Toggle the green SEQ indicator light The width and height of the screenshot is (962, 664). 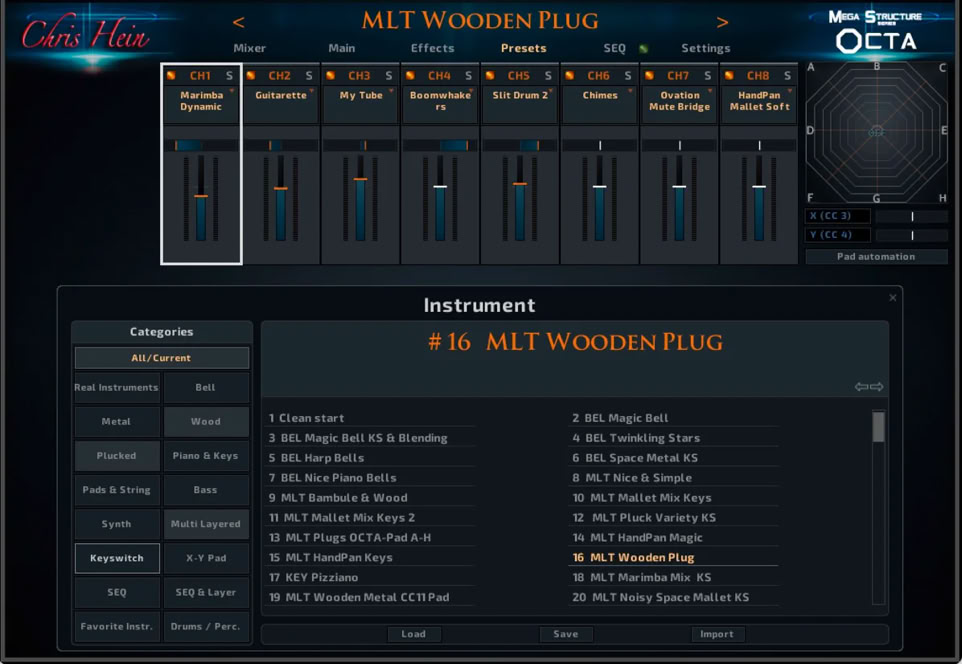[643, 48]
